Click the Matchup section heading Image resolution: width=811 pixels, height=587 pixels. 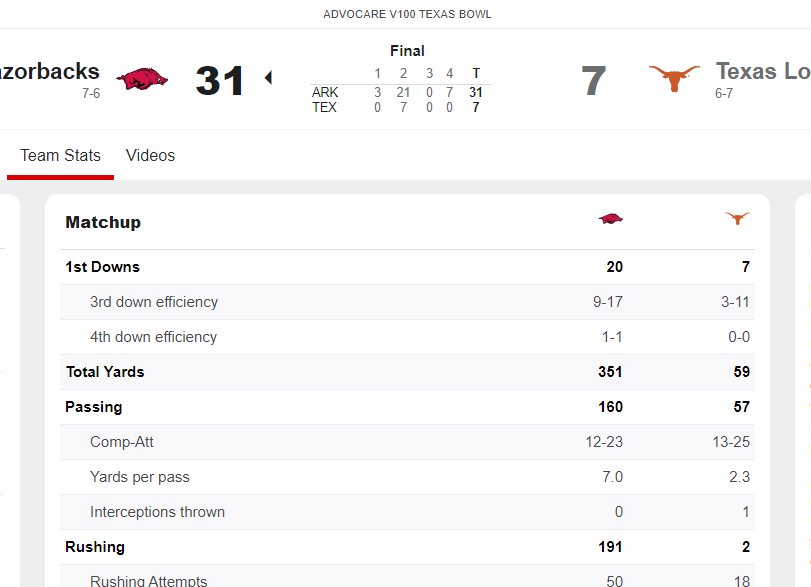[x=103, y=222]
